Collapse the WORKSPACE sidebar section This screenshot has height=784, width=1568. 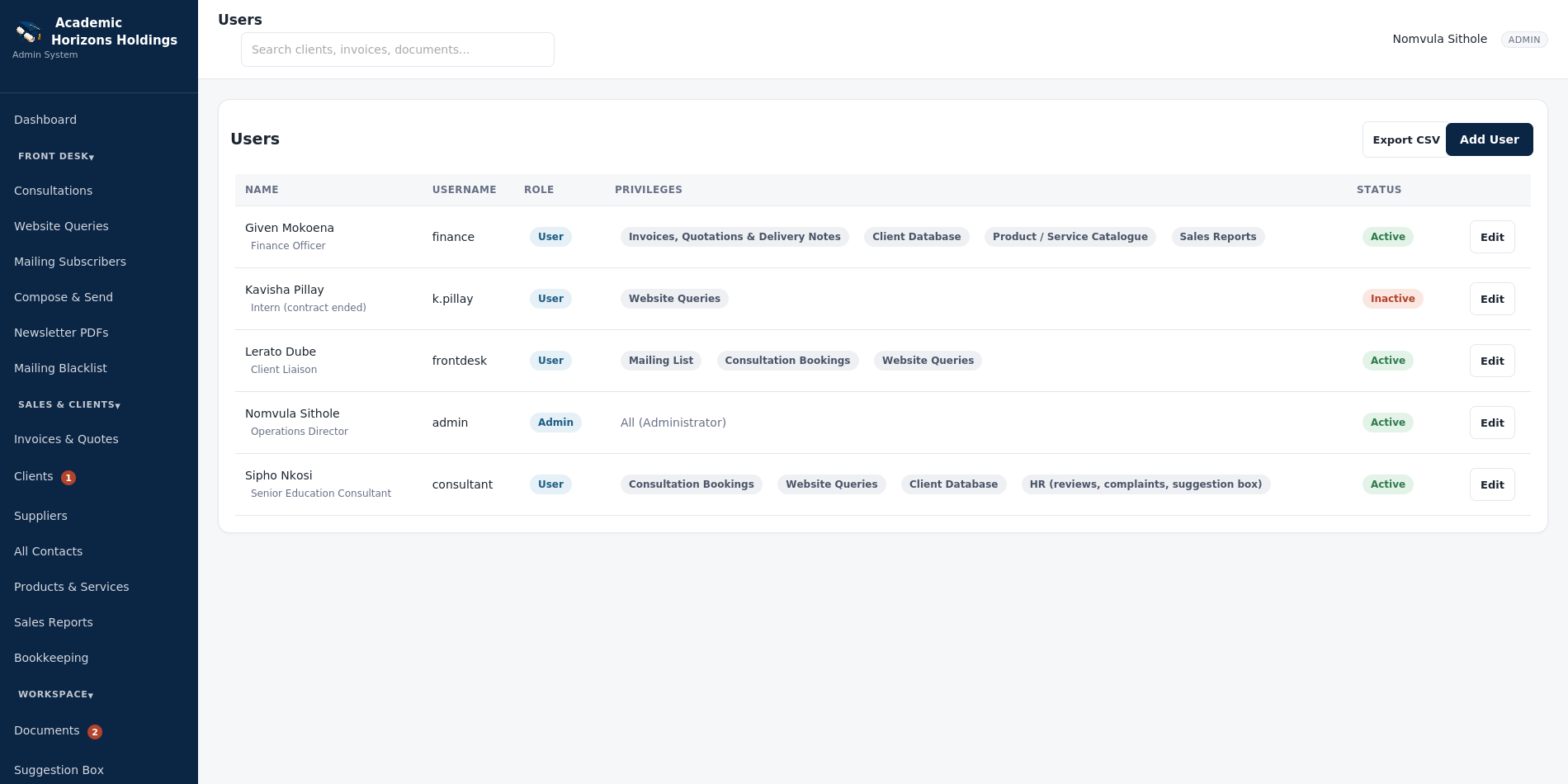[x=55, y=694]
